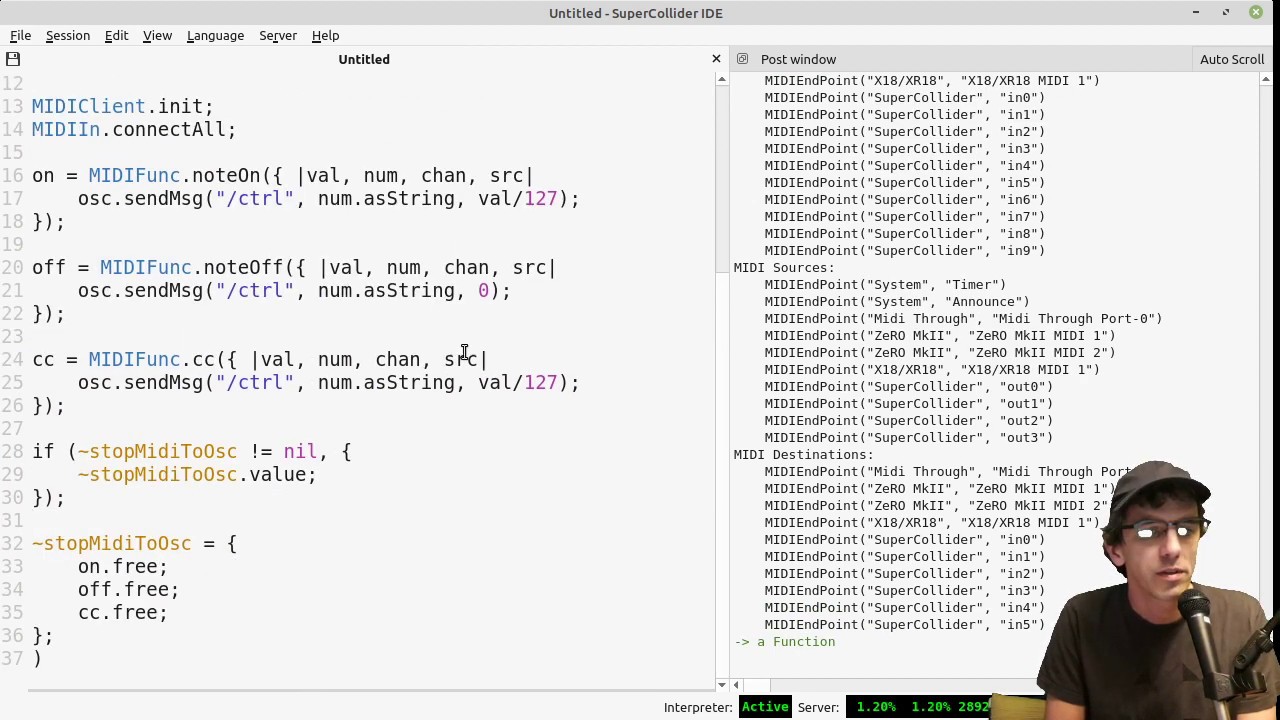Click 'MIDI Destinations:' heading in Post window
The image size is (1280, 720).
point(804,454)
